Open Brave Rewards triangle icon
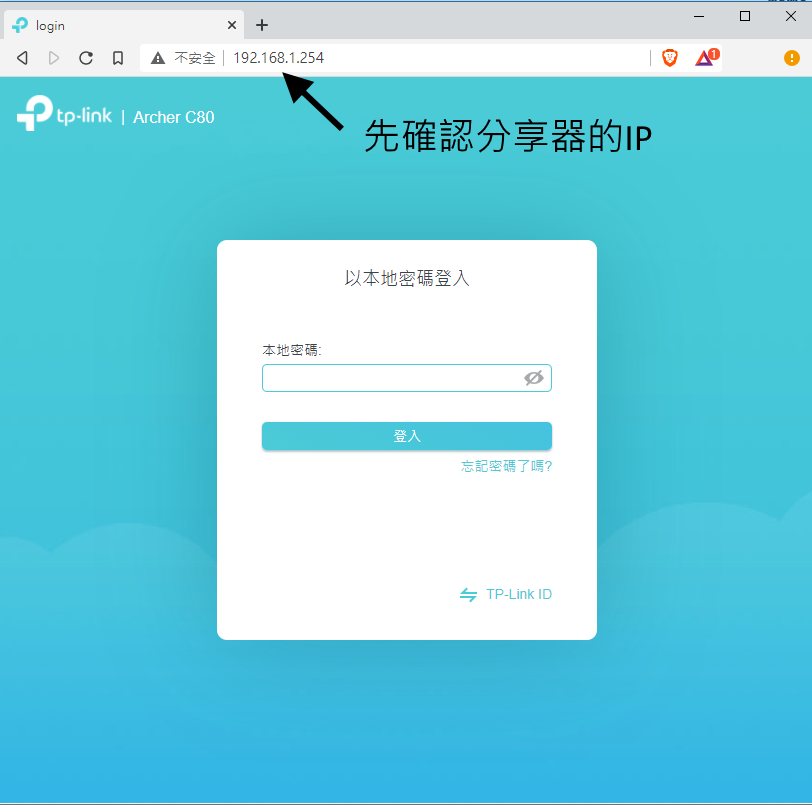The image size is (812, 805). [707, 58]
